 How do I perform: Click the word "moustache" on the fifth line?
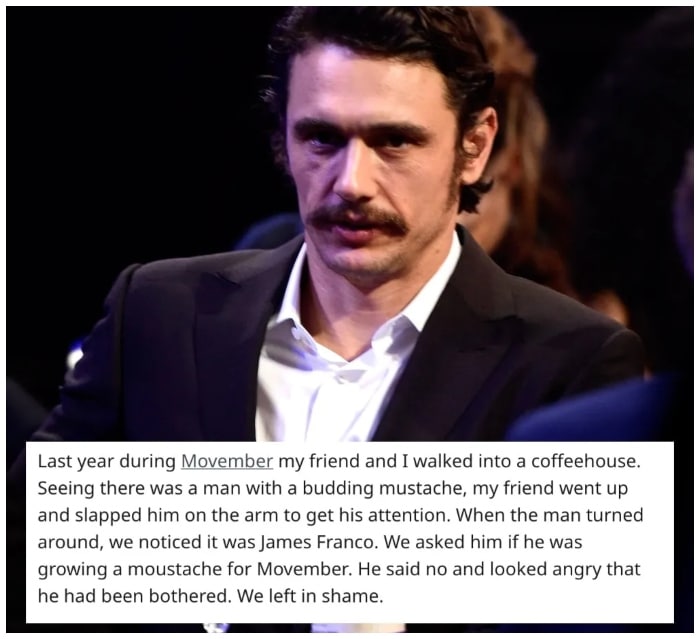[x=184, y=569]
